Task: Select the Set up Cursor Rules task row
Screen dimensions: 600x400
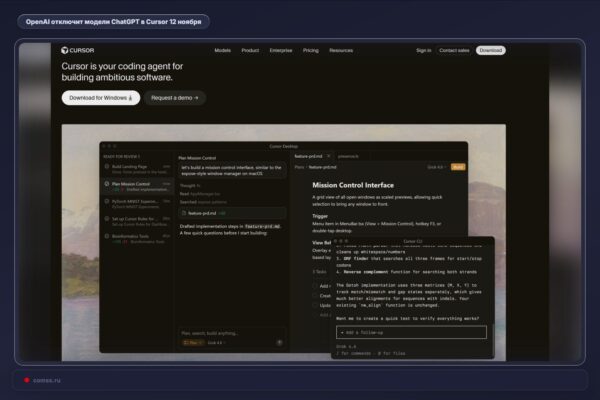Action: (137, 221)
